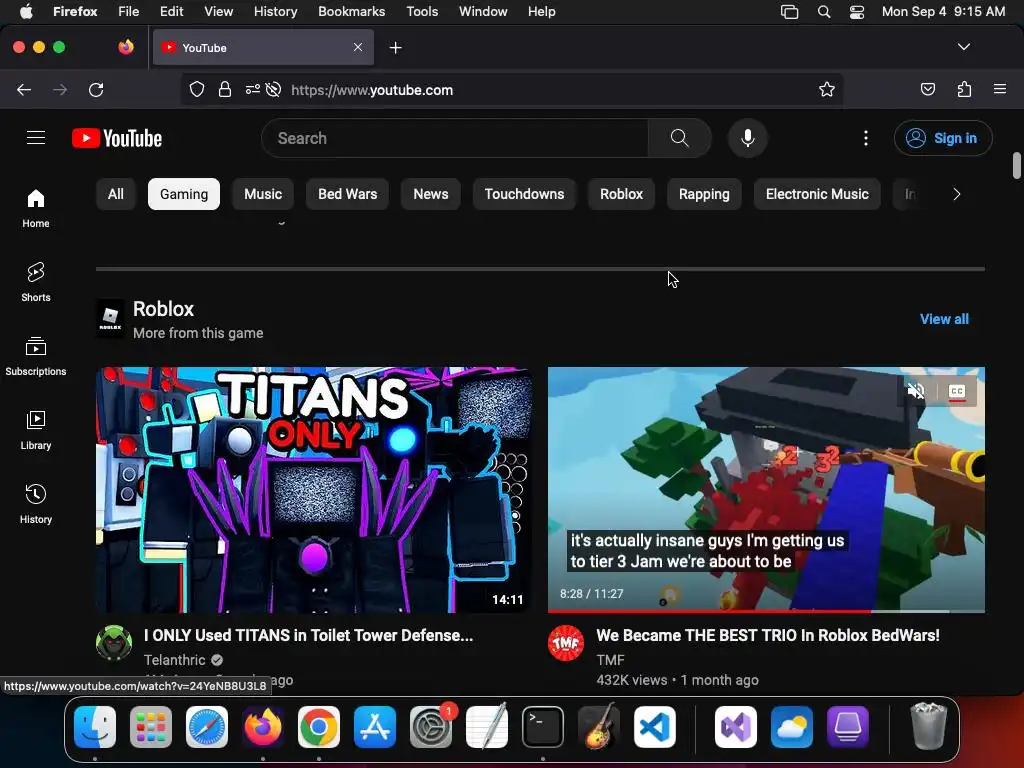1024x768 pixels.
Task: Open the Roblox game title link
Action: 163,308
